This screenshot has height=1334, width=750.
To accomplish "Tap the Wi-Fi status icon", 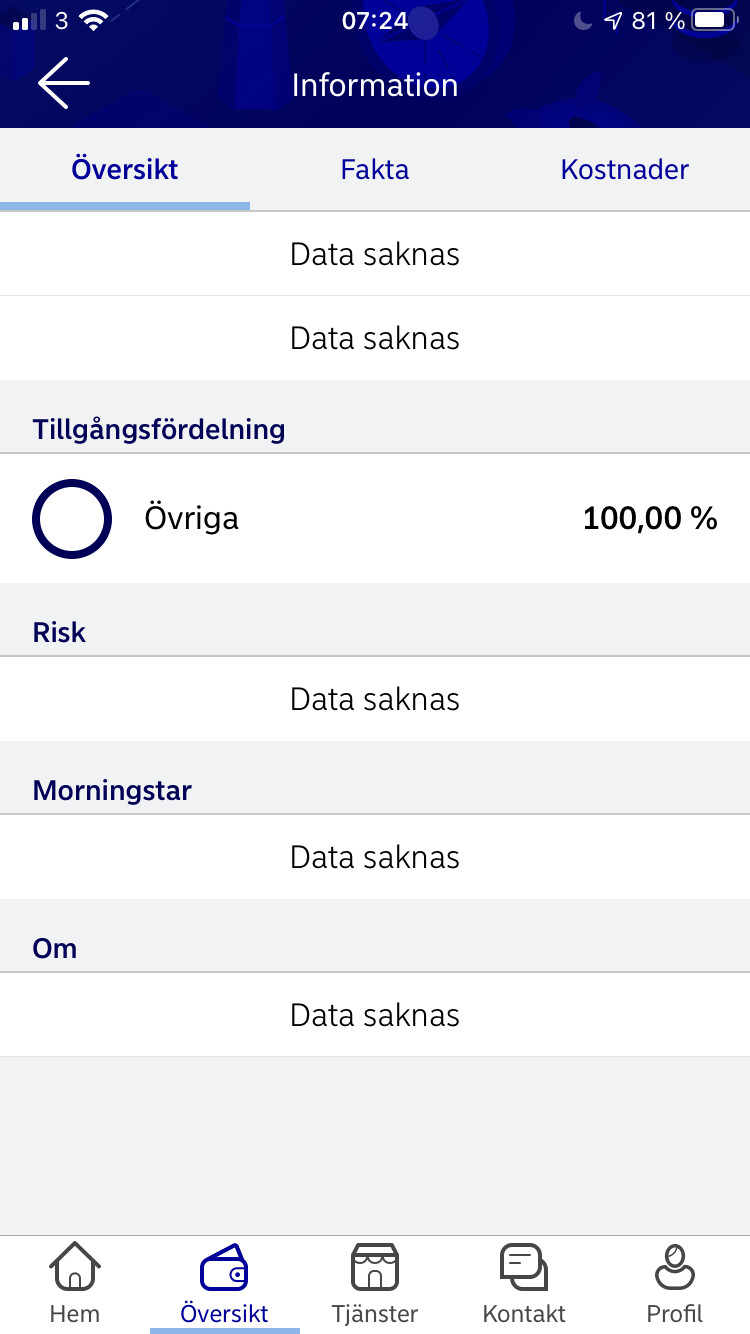I will click(93, 20).
